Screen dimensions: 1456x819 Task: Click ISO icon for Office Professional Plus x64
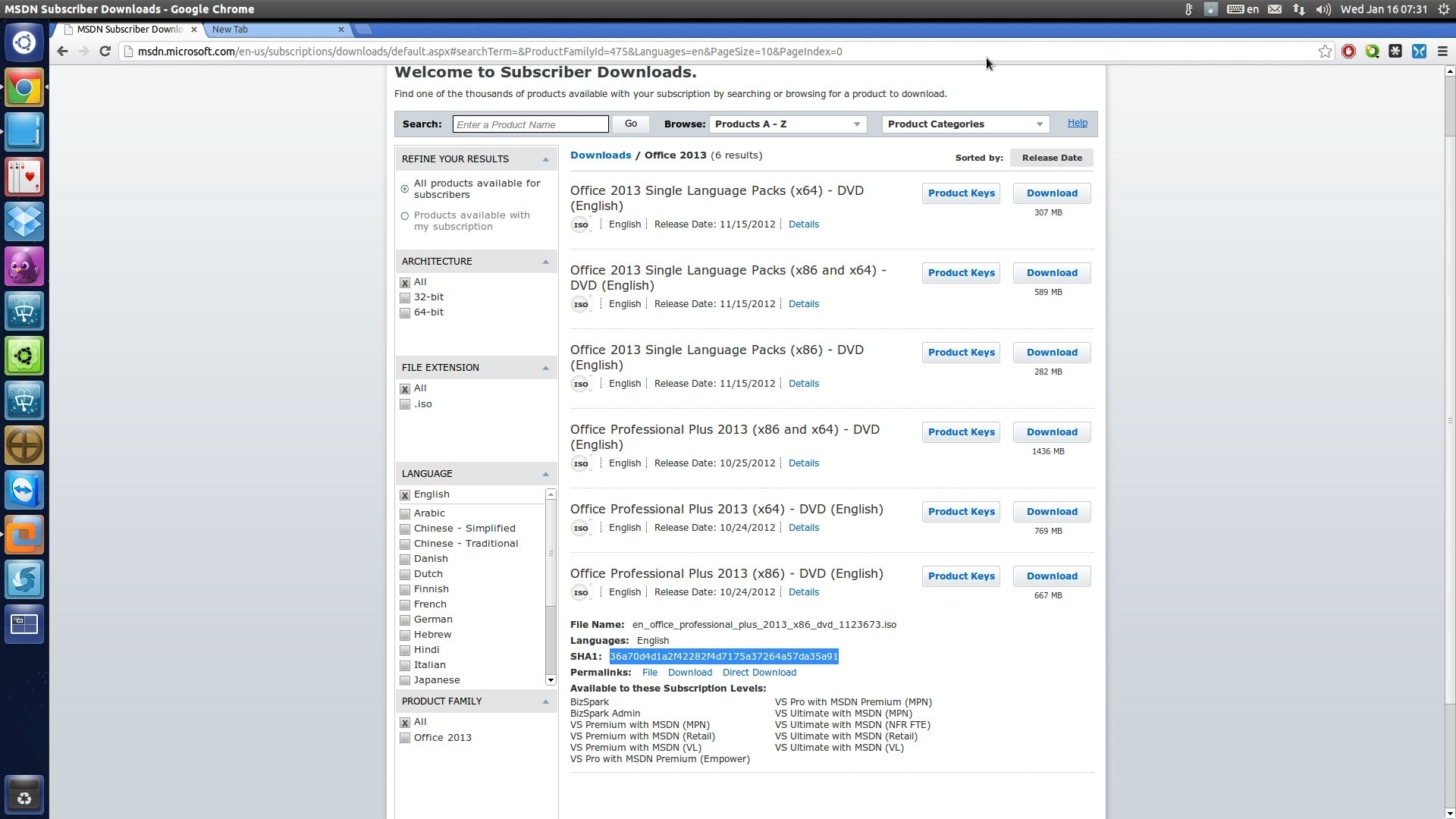(x=581, y=528)
